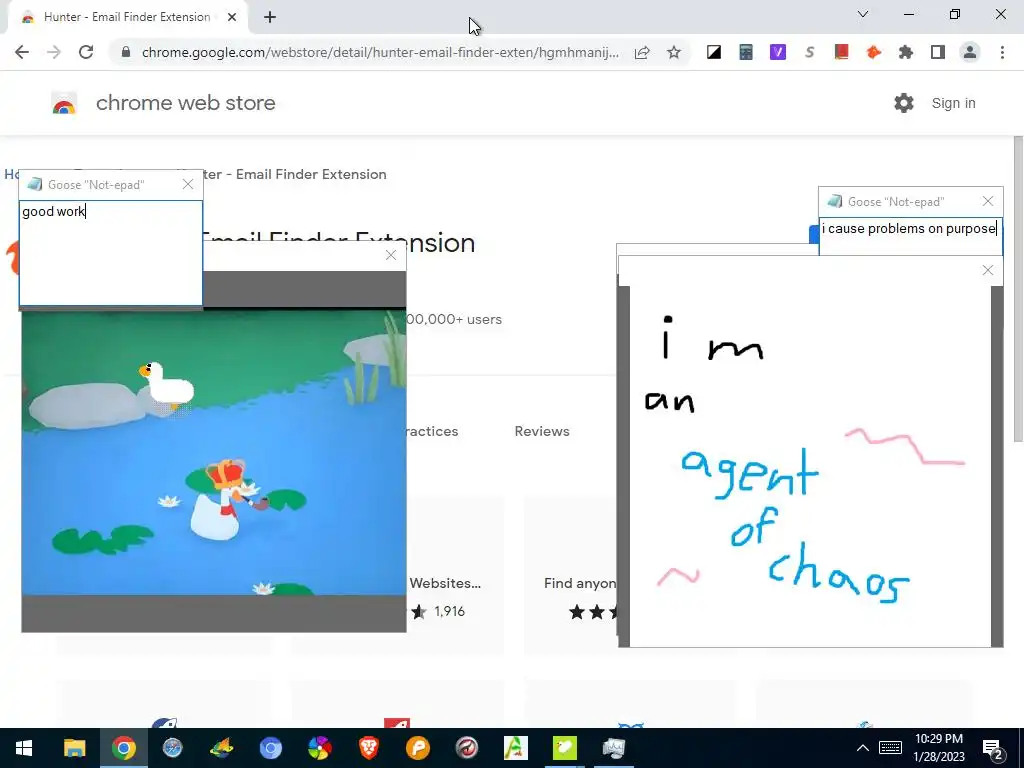Open Tab search dropdown chevron
Image resolution: width=1024 pixels, height=768 pixels.
pos(863,14)
